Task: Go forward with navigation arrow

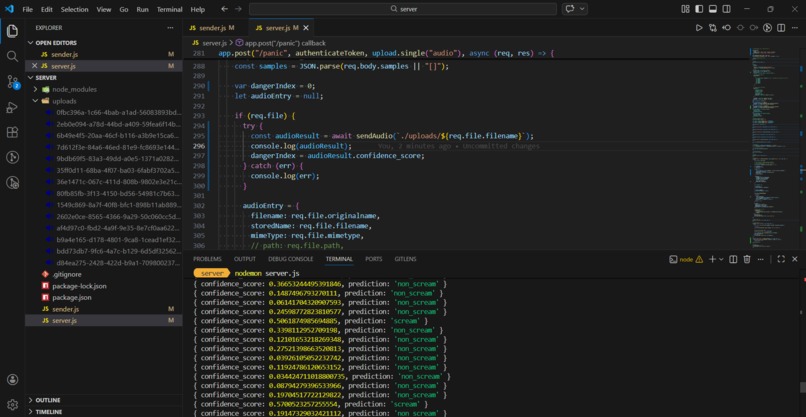Action: click(x=237, y=9)
